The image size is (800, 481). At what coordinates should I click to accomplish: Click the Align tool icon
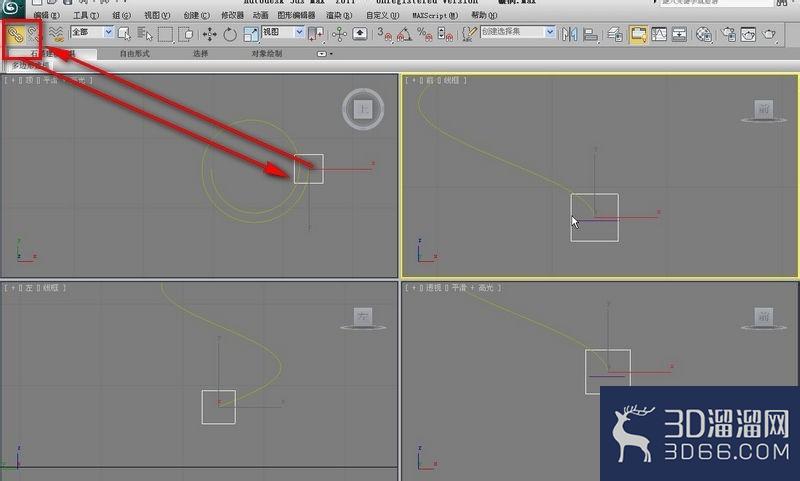click(x=590, y=35)
